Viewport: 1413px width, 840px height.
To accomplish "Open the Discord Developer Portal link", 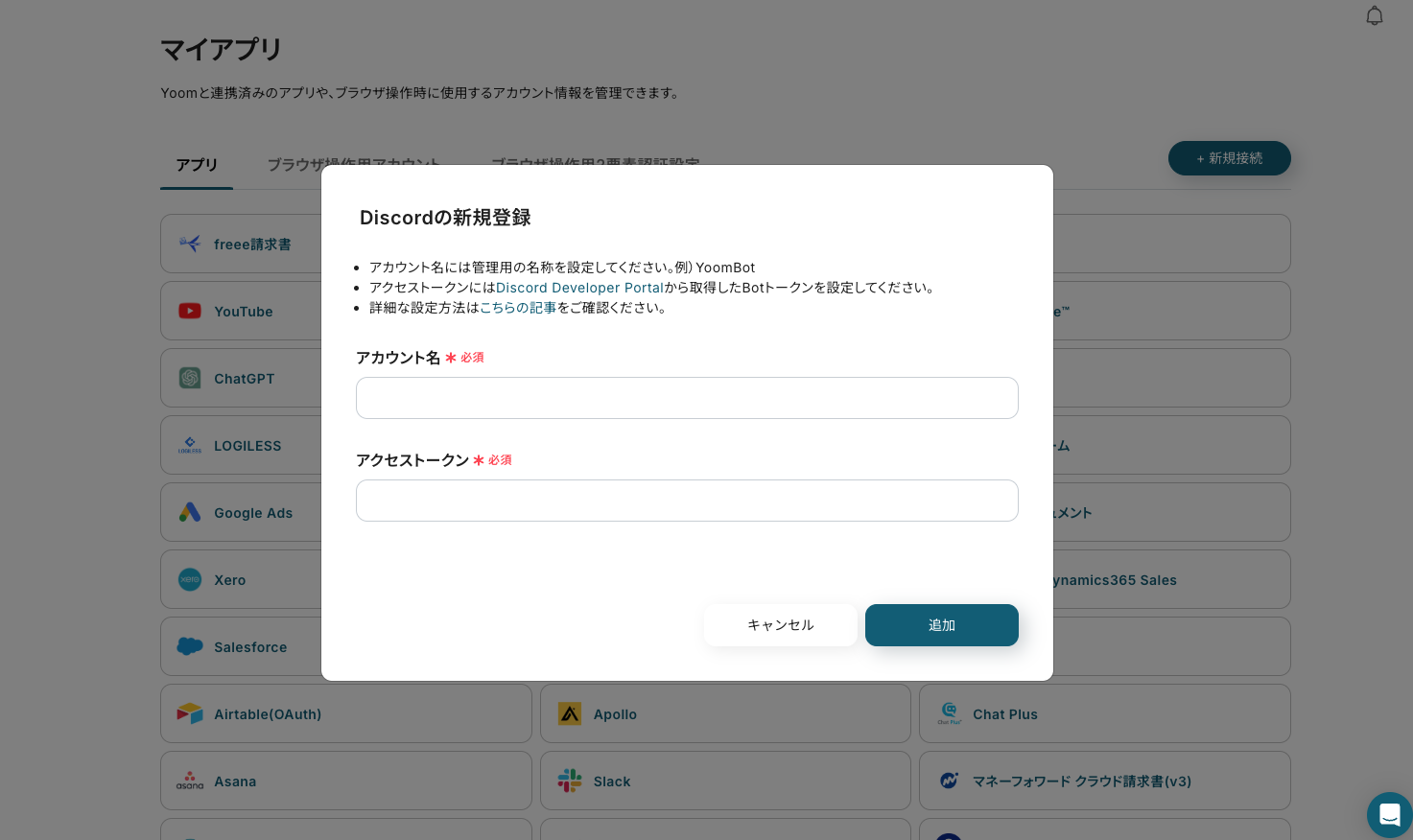I will pos(579,288).
